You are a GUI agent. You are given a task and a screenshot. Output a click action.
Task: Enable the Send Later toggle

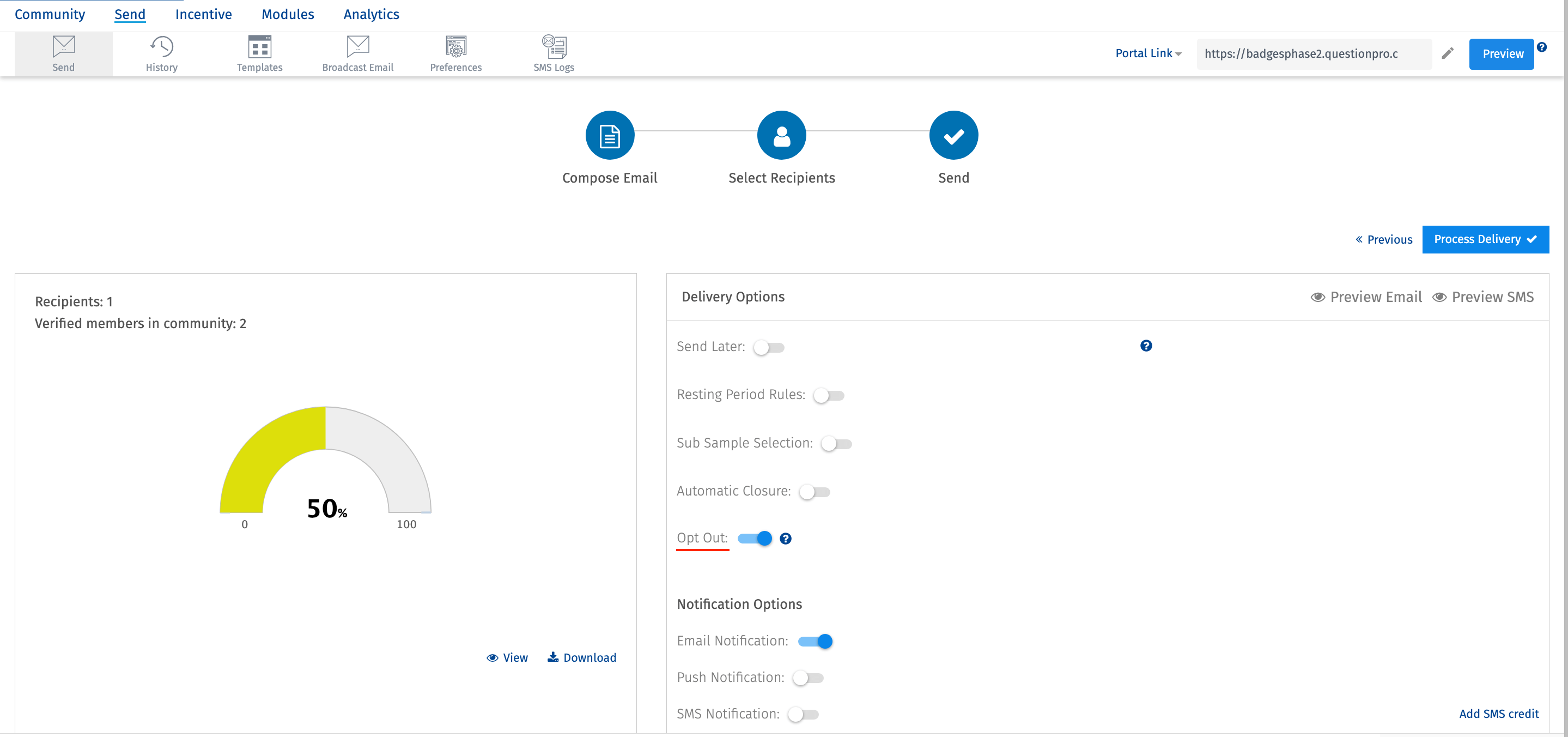tap(769, 347)
